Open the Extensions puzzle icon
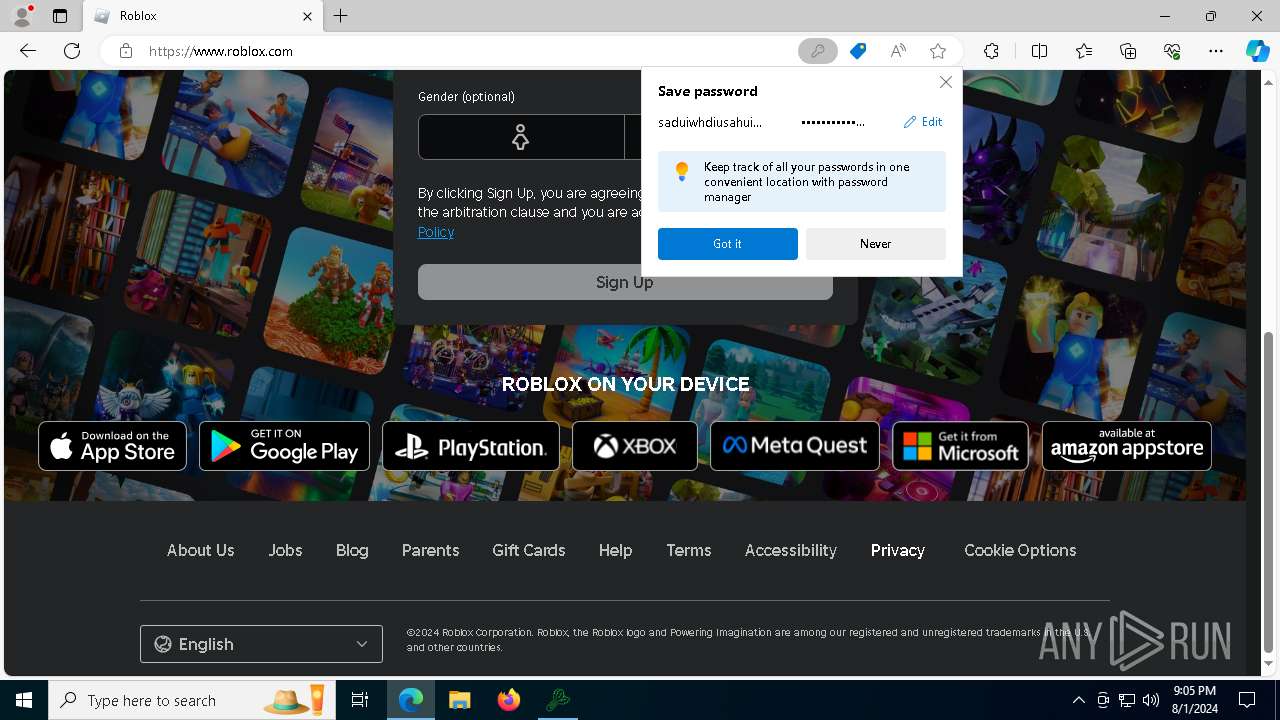Screen dimensions: 1280x720 tap(991, 51)
